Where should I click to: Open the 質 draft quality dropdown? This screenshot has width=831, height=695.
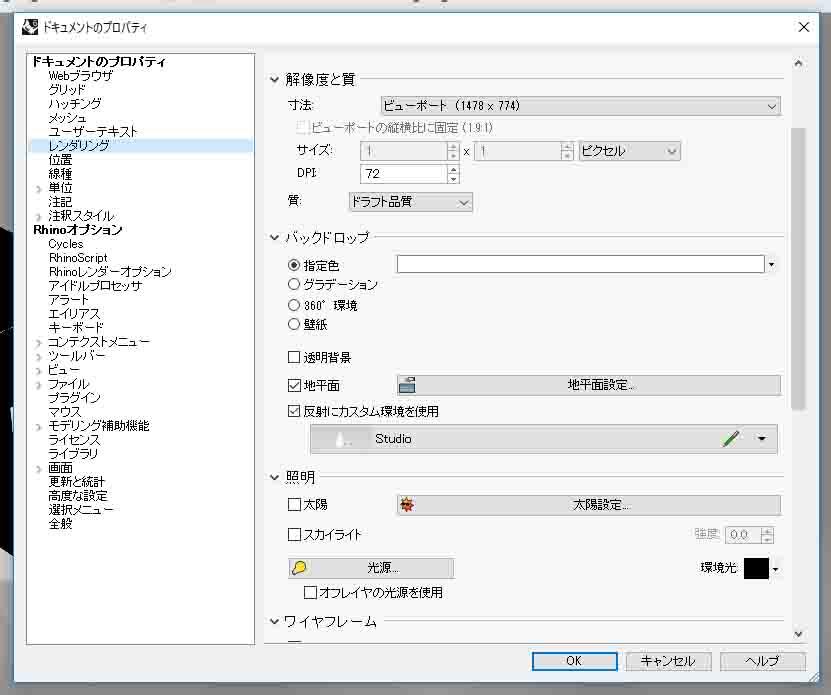(410, 202)
